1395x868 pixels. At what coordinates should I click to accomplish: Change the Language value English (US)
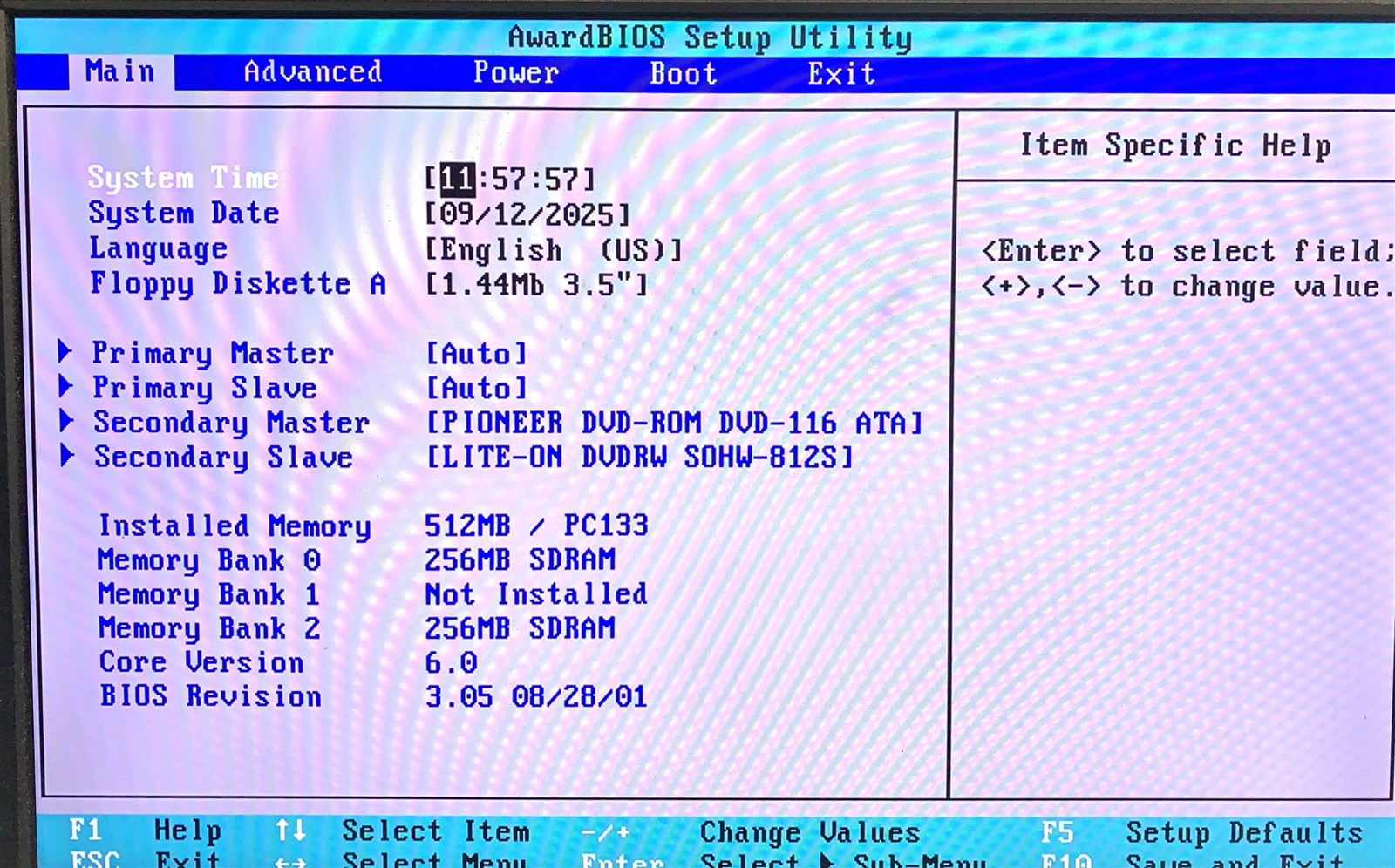tap(554, 250)
